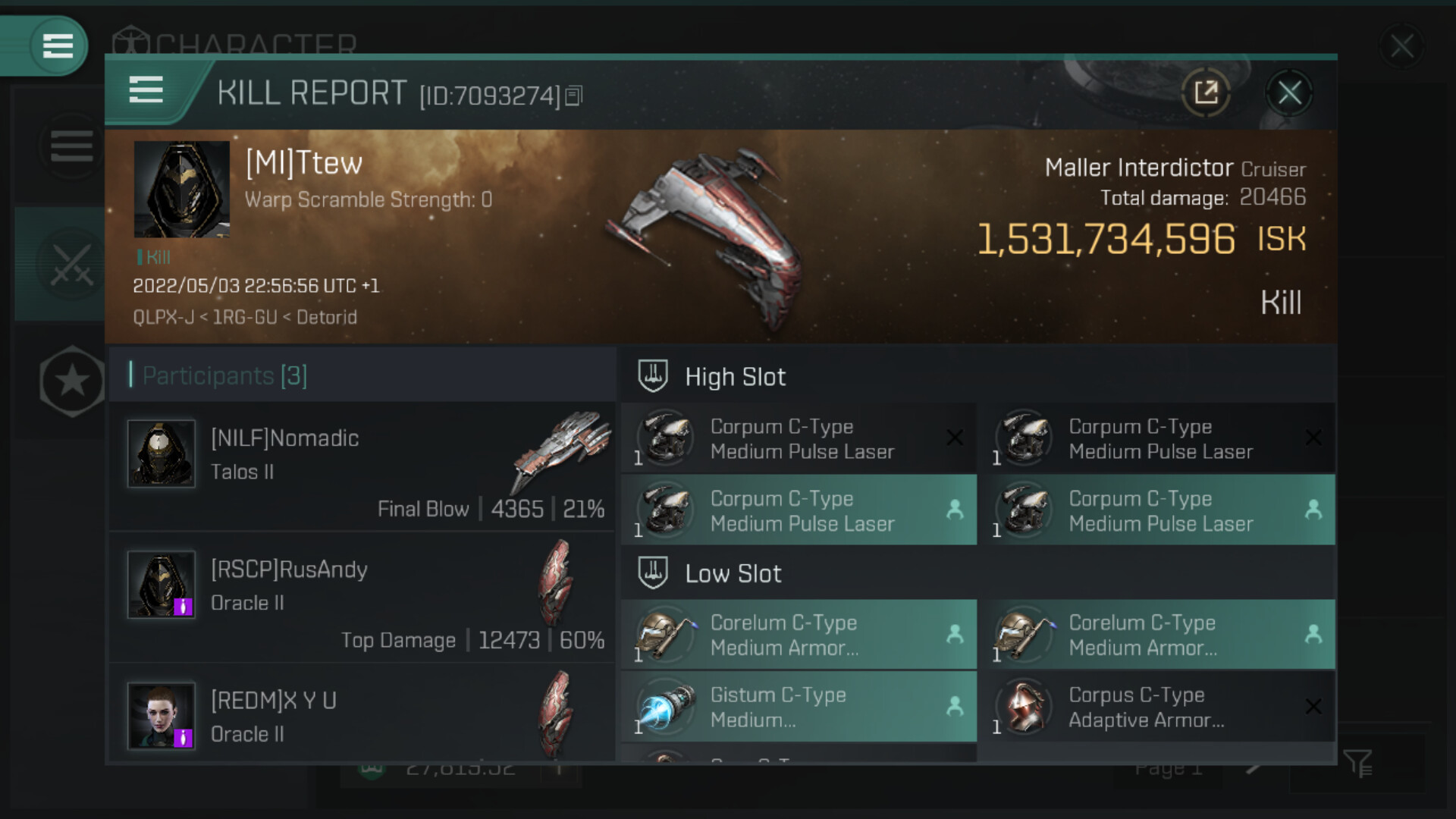Select the star badge sidebar icon
The image size is (1456, 819).
[72, 381]
